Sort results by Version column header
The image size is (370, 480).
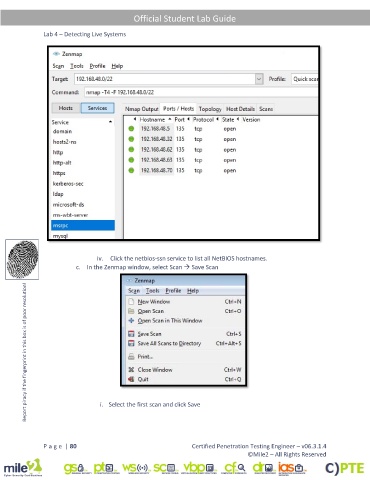(x=251, y=119)
